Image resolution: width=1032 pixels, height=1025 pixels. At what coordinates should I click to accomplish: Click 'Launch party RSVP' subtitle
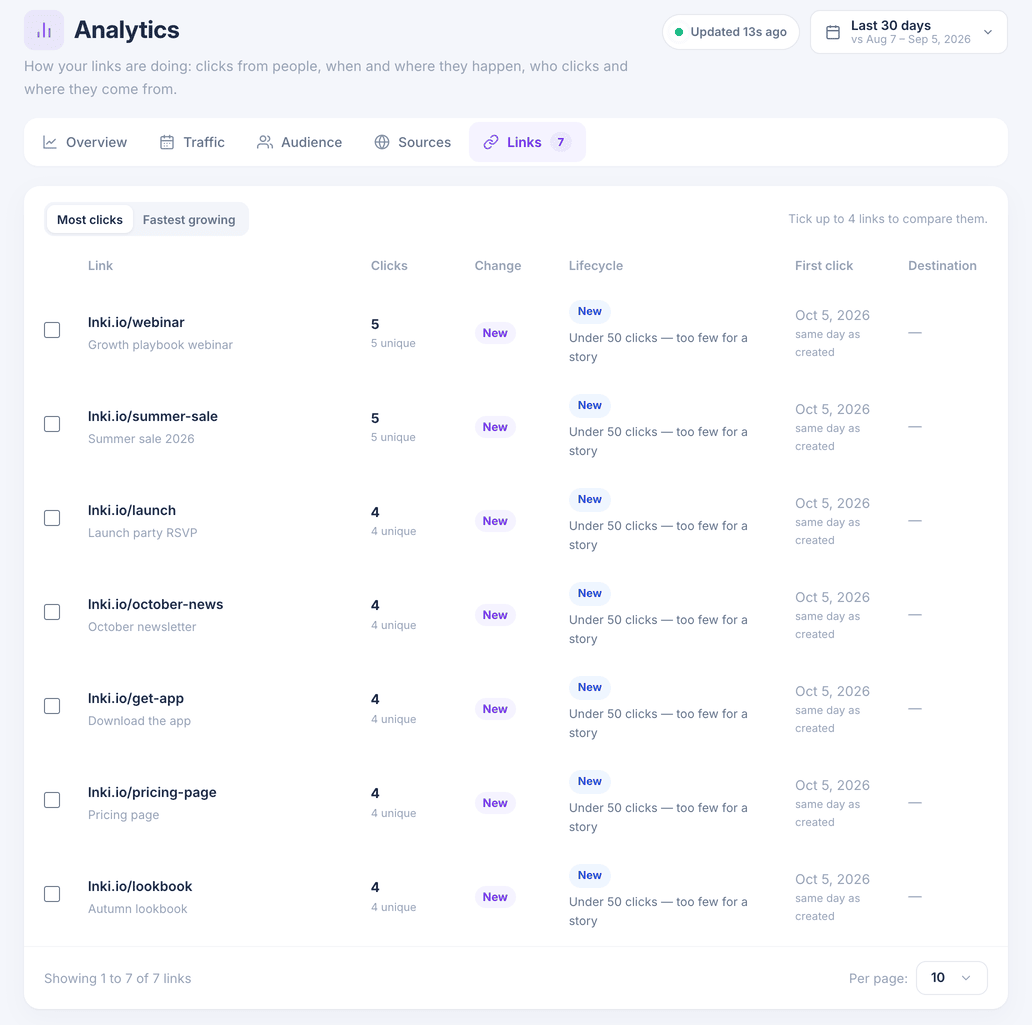(143, 533)
